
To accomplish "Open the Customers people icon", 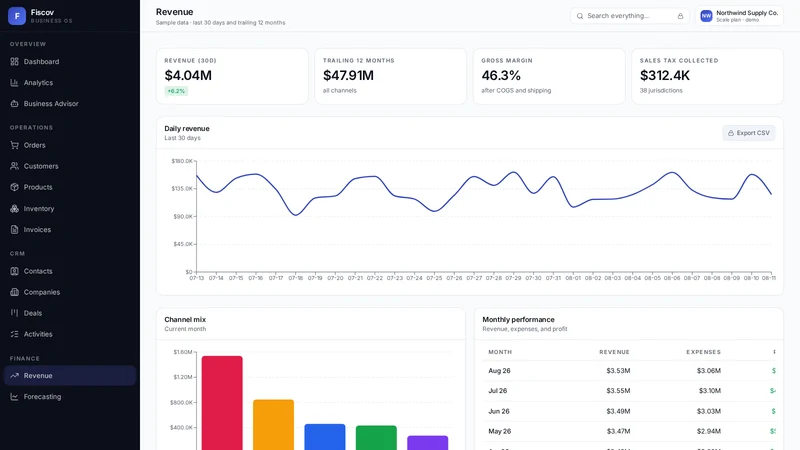I will coord(14,166).
